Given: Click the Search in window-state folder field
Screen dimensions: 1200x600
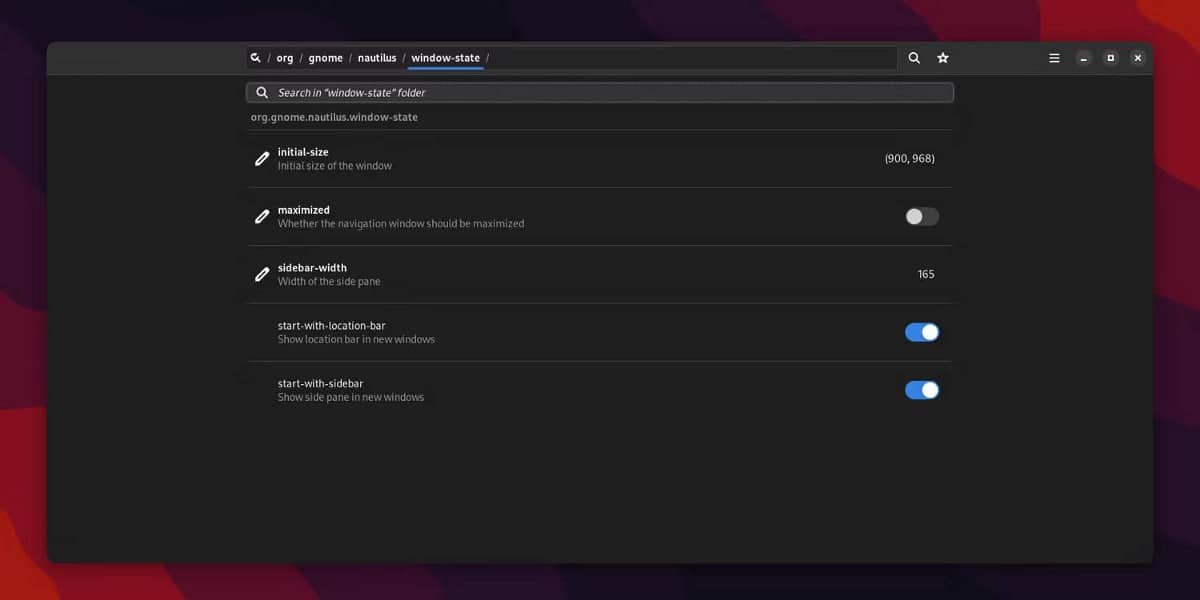Looking at the screenshot, I should tap(600, 92).
